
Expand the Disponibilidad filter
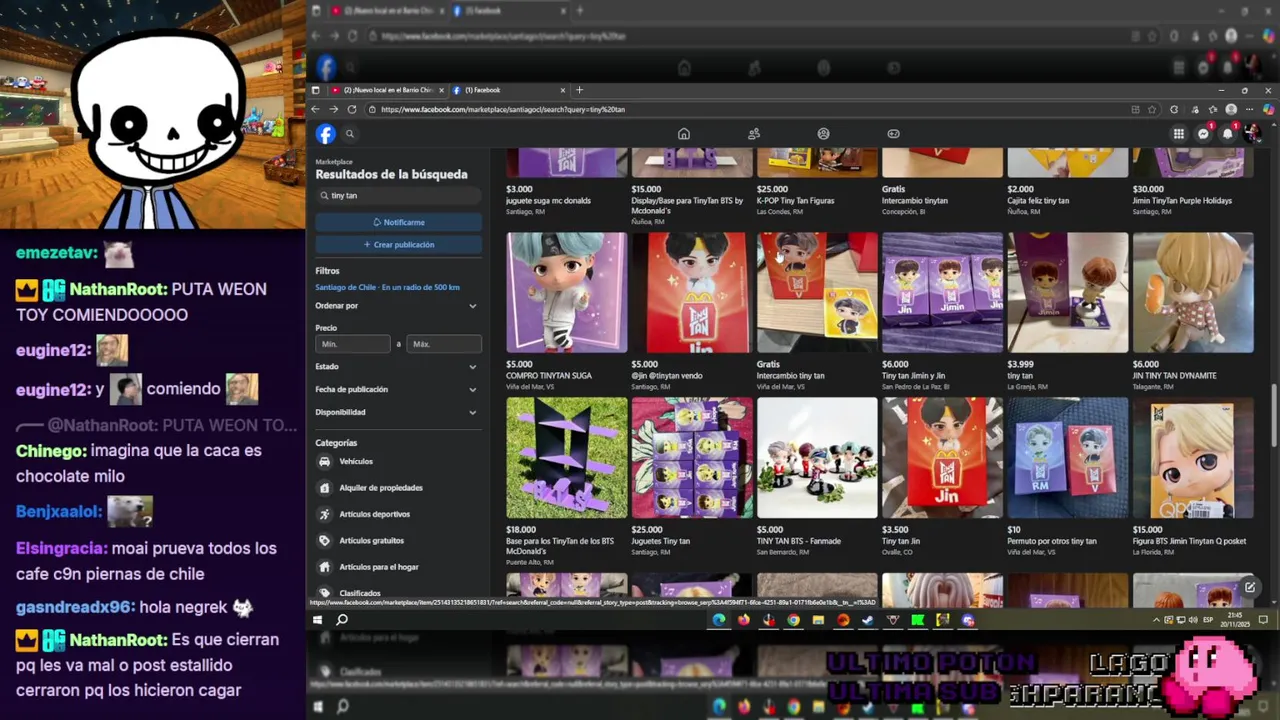pos(397,412)
